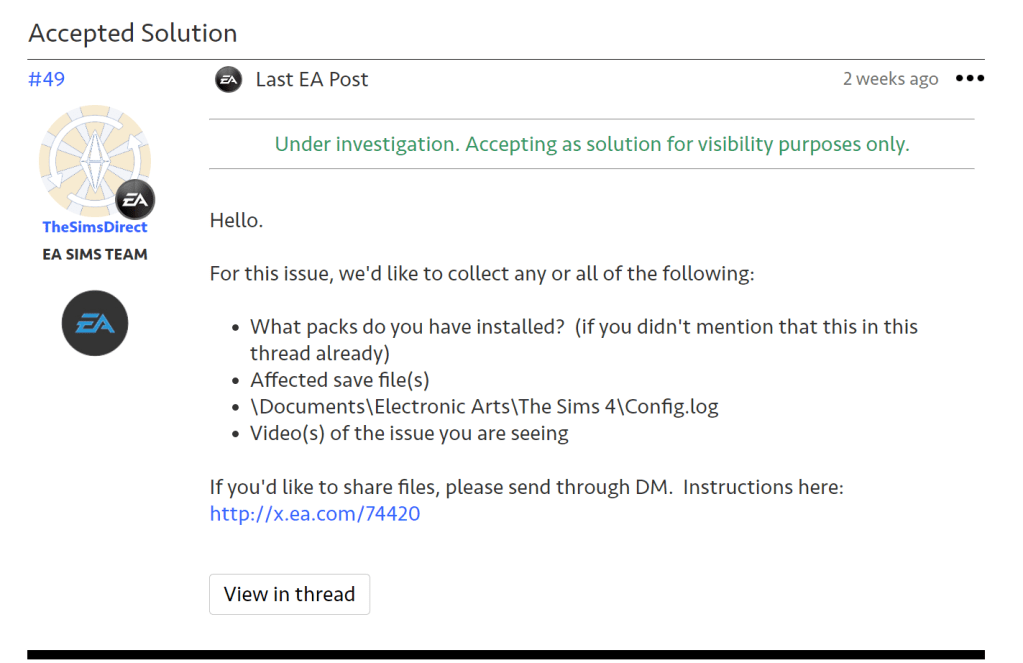This screenshot has height=663, width=1023.
Task: Click the Config.log file path text
Action: (484, 407)
